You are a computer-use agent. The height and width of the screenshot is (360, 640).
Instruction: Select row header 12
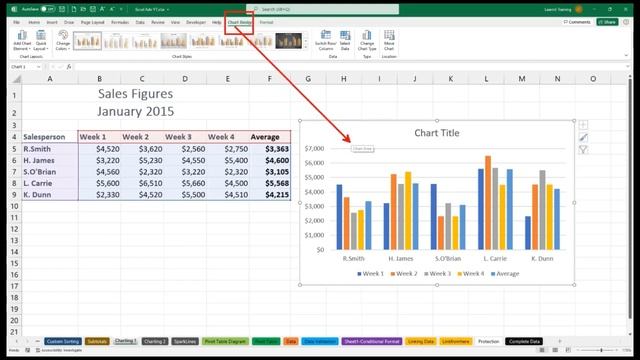click(15, 229)
